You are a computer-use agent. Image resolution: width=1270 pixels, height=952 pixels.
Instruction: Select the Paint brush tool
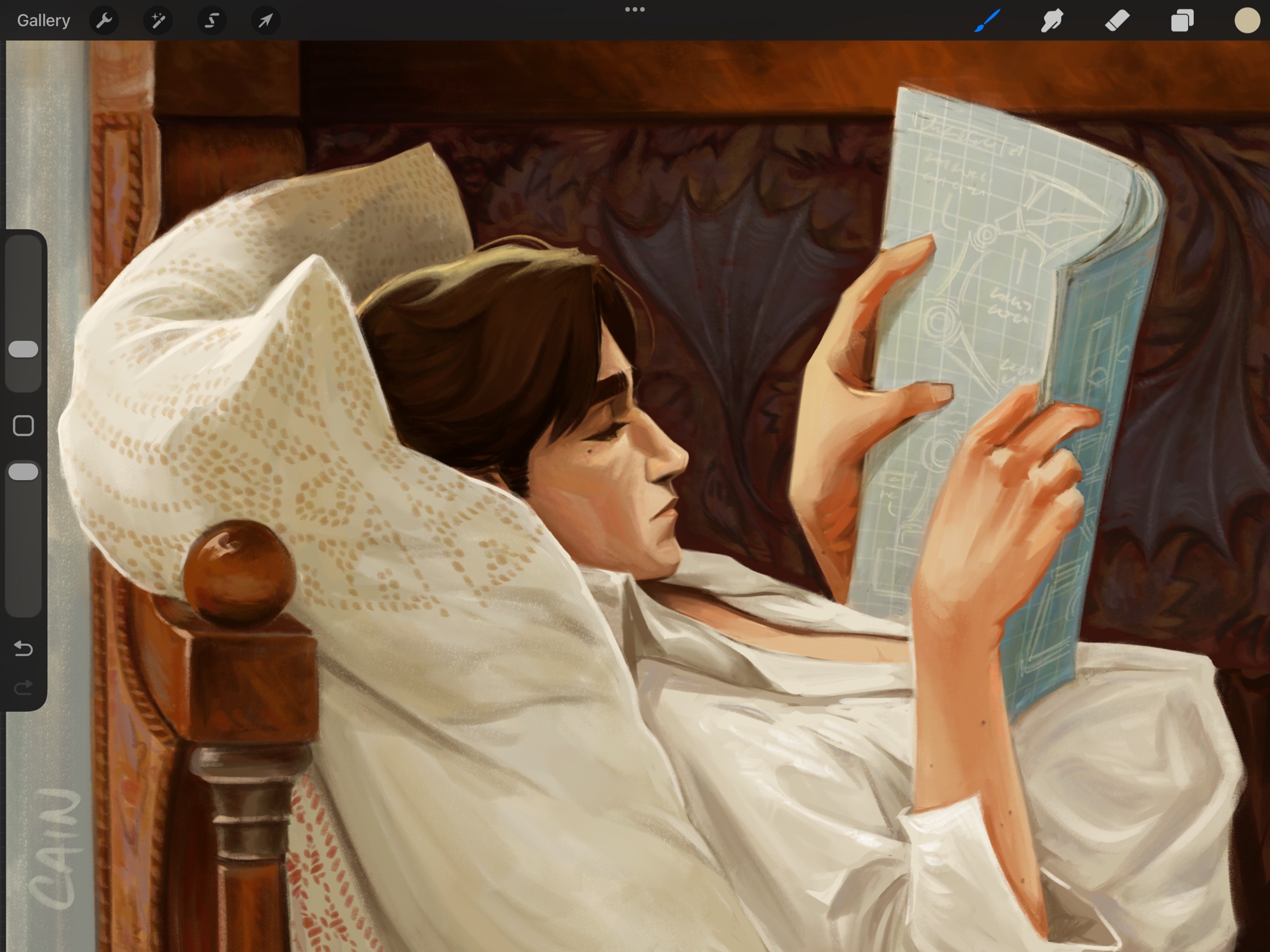[x=987, y=21]
